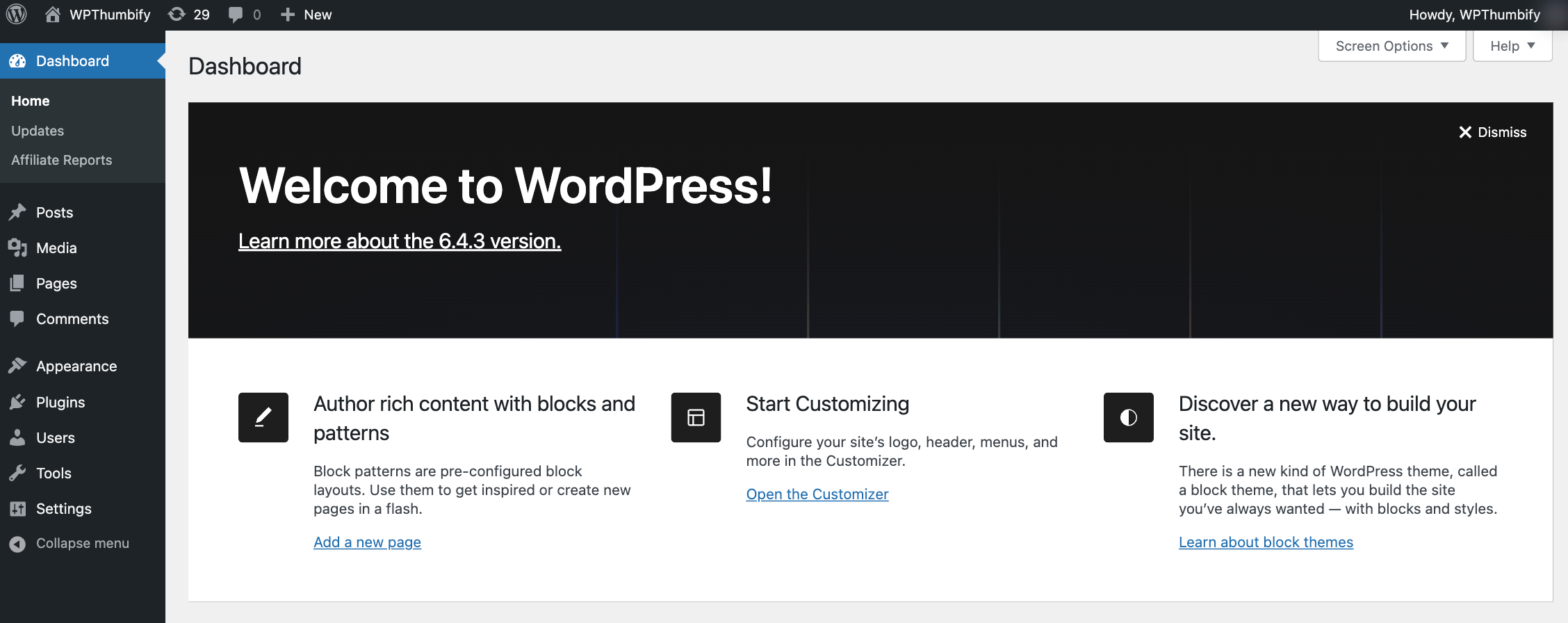
Task: Click Discover a new way to build heading
Action: pyautogui.click(x=1328, y=418)
